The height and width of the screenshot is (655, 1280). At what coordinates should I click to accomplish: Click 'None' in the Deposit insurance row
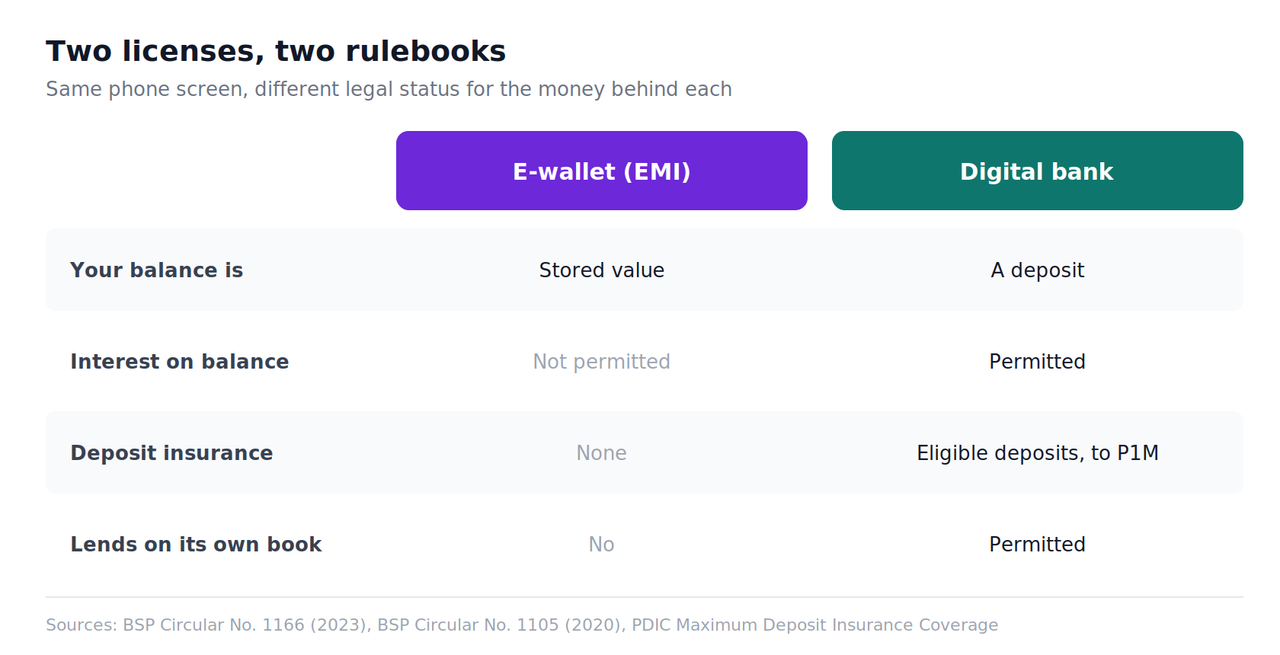(x=601, y=453)
